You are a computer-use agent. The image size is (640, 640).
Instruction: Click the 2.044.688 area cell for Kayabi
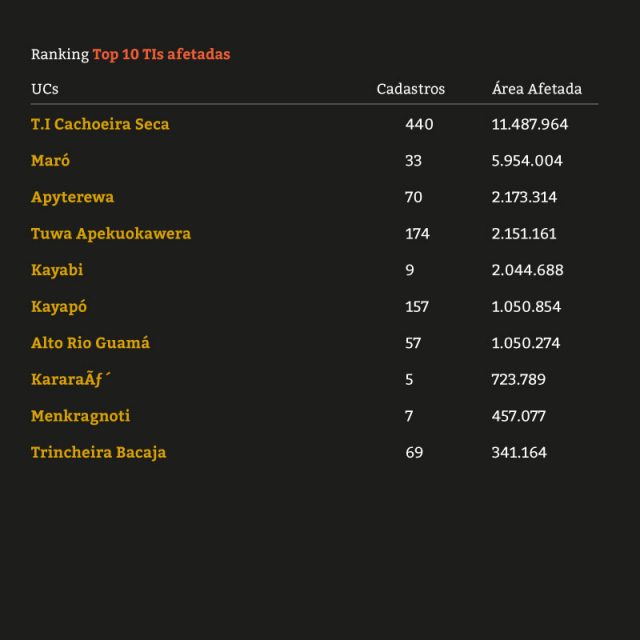click(527, 270)
